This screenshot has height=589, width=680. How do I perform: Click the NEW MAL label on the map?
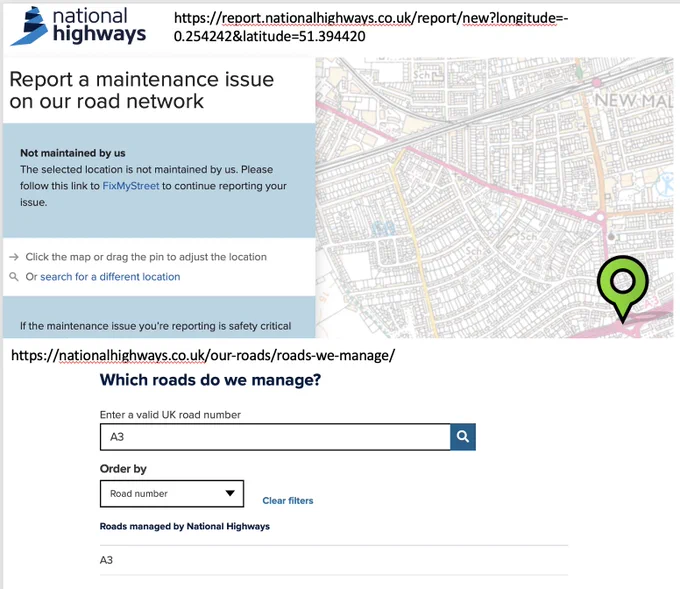(633, 101)
